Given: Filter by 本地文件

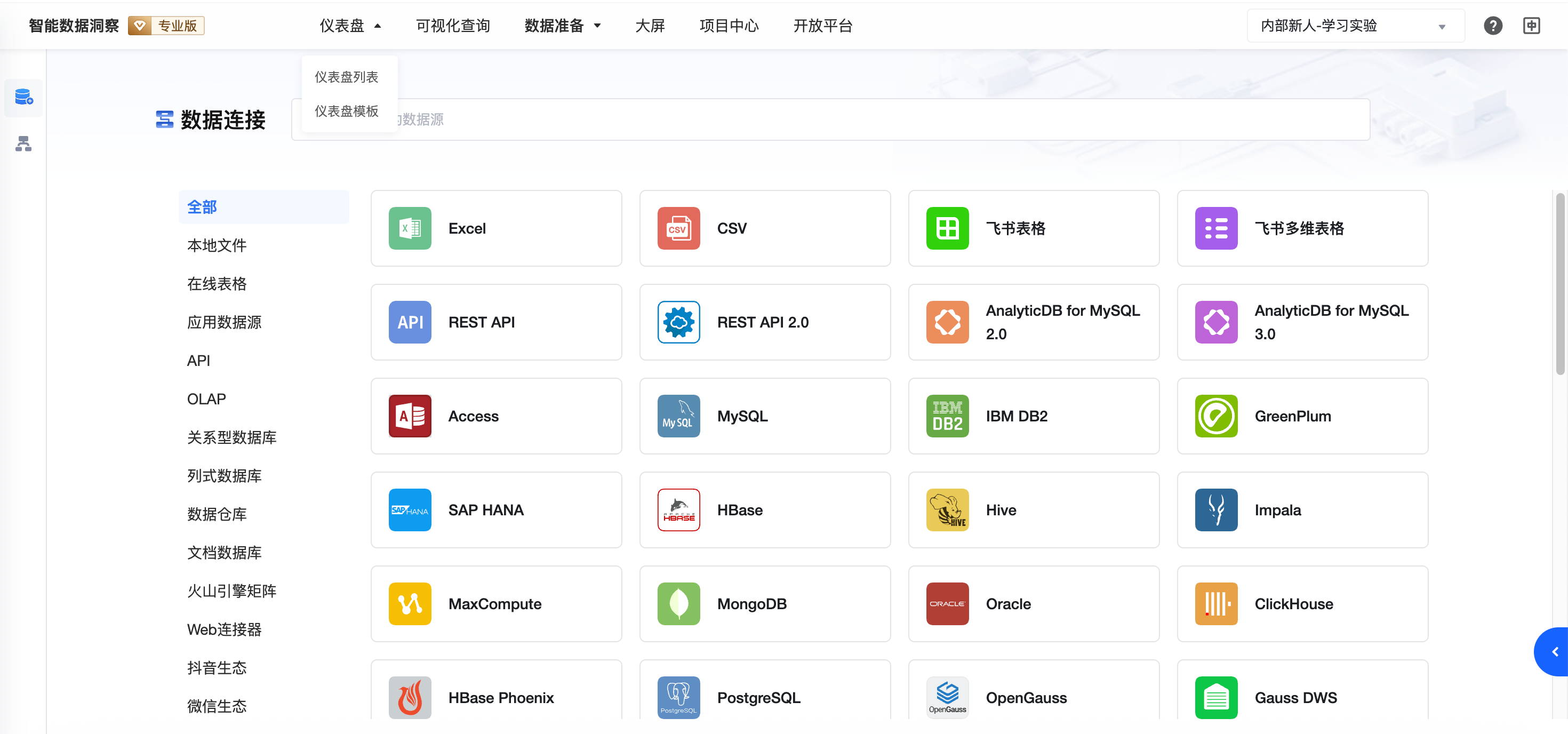Looking at the screenshot, I should click(x=217, y=245).
